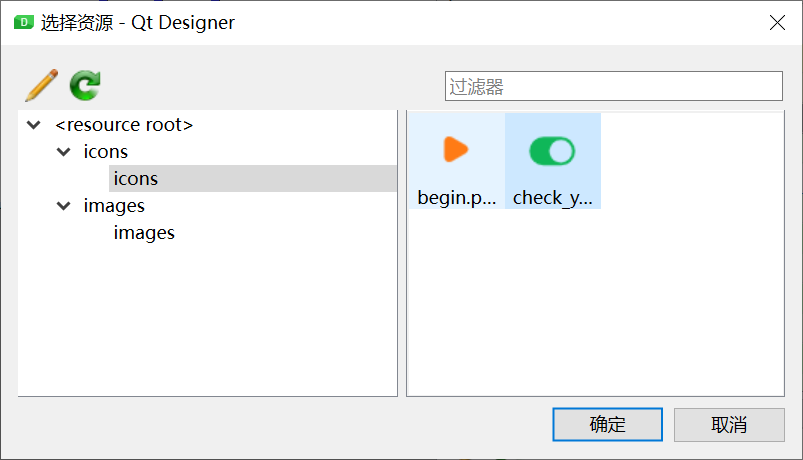Select the resource root tree item

tap(124, 125)
